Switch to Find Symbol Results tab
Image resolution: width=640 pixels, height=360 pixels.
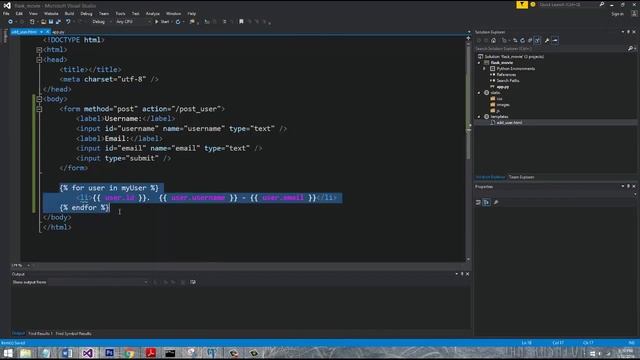[x=73, y=333]
